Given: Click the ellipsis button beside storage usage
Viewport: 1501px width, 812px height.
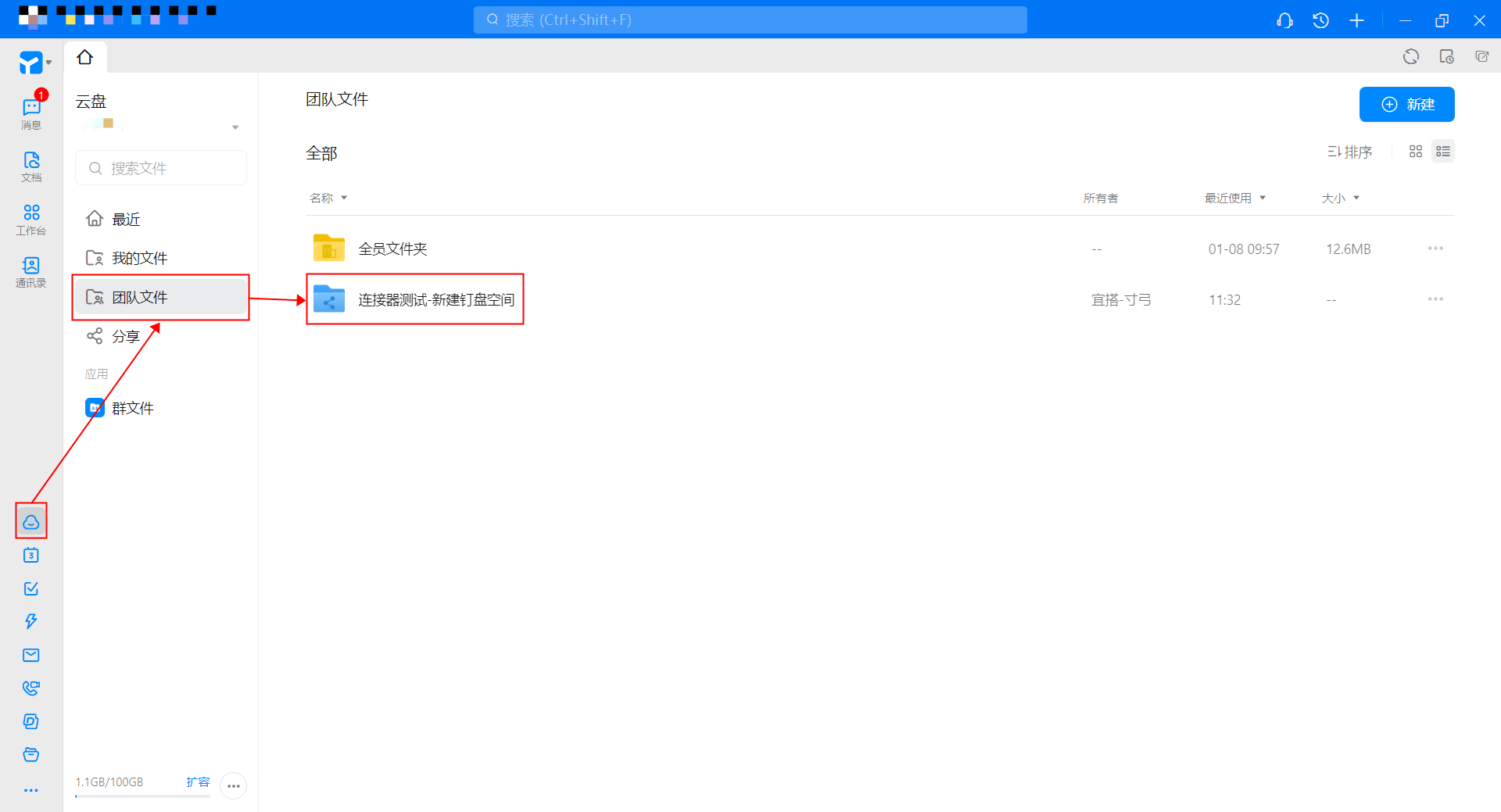Looking at the screenshot, I should coord(234,785).
